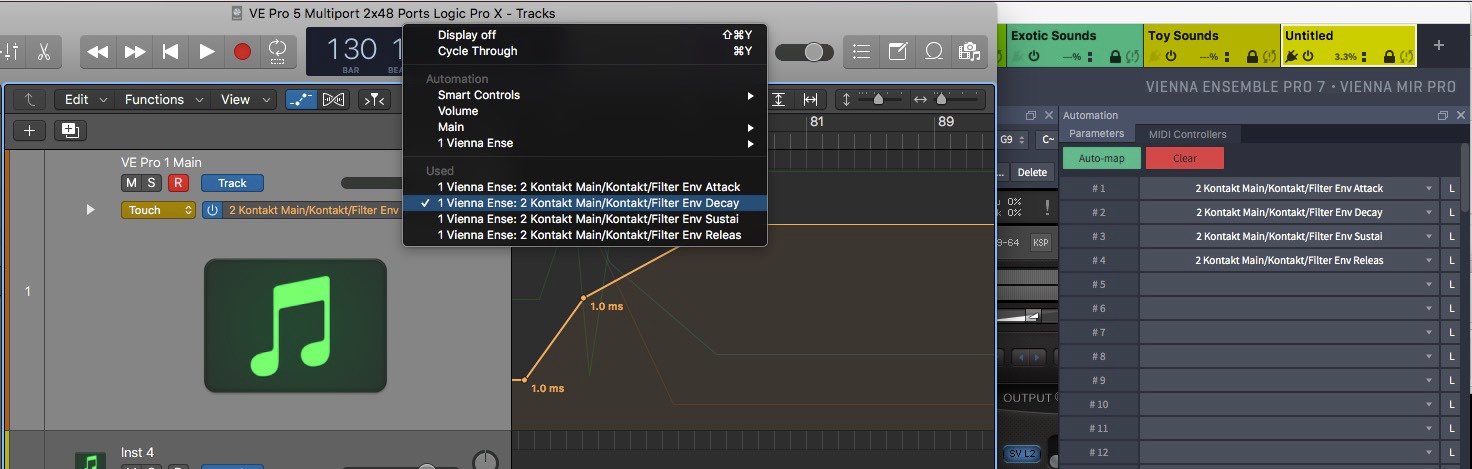Open the Note Pads icon
Viewport: 1472px width, 469px height.
(x=898, y=51)
